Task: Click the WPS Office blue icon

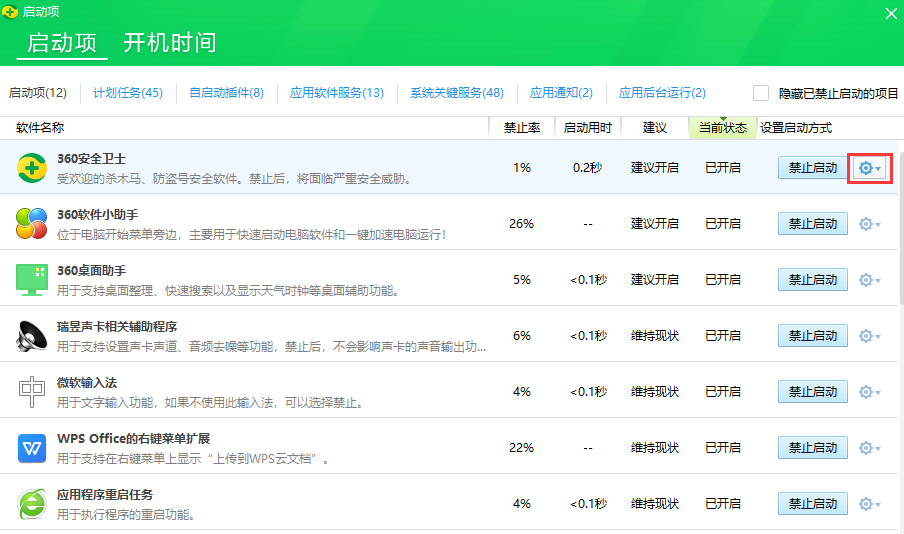Action: coord(32,448)
